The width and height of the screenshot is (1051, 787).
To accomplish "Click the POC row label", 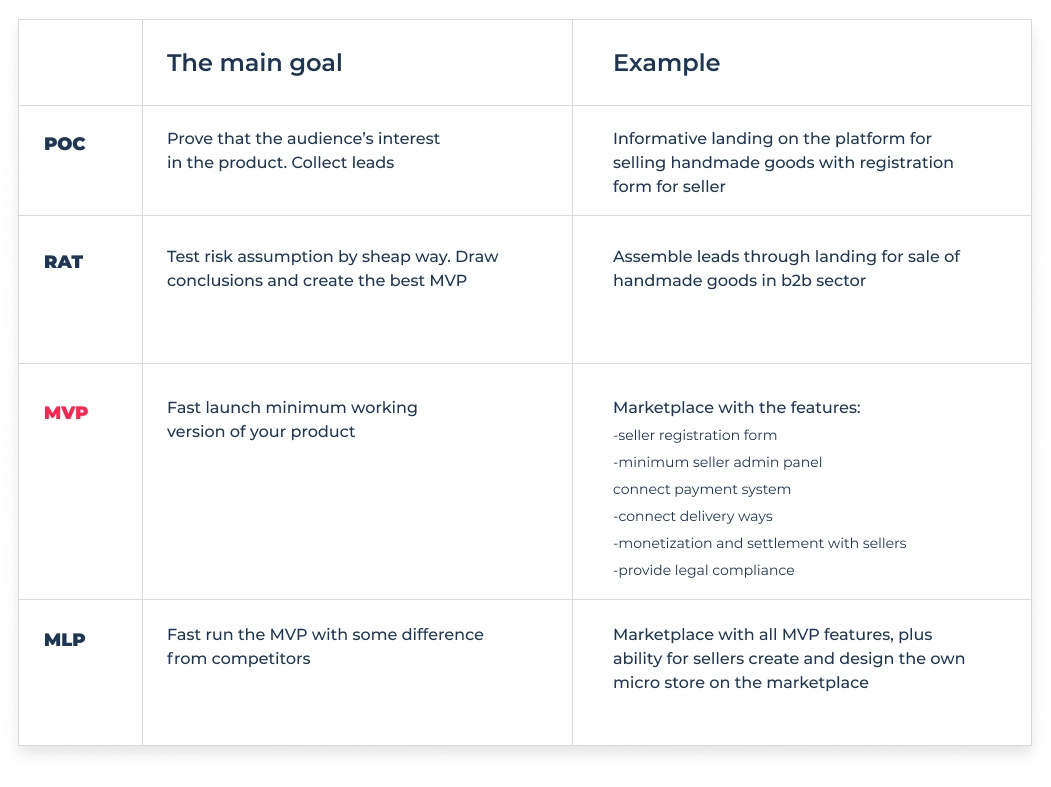I will click(65, 143).
